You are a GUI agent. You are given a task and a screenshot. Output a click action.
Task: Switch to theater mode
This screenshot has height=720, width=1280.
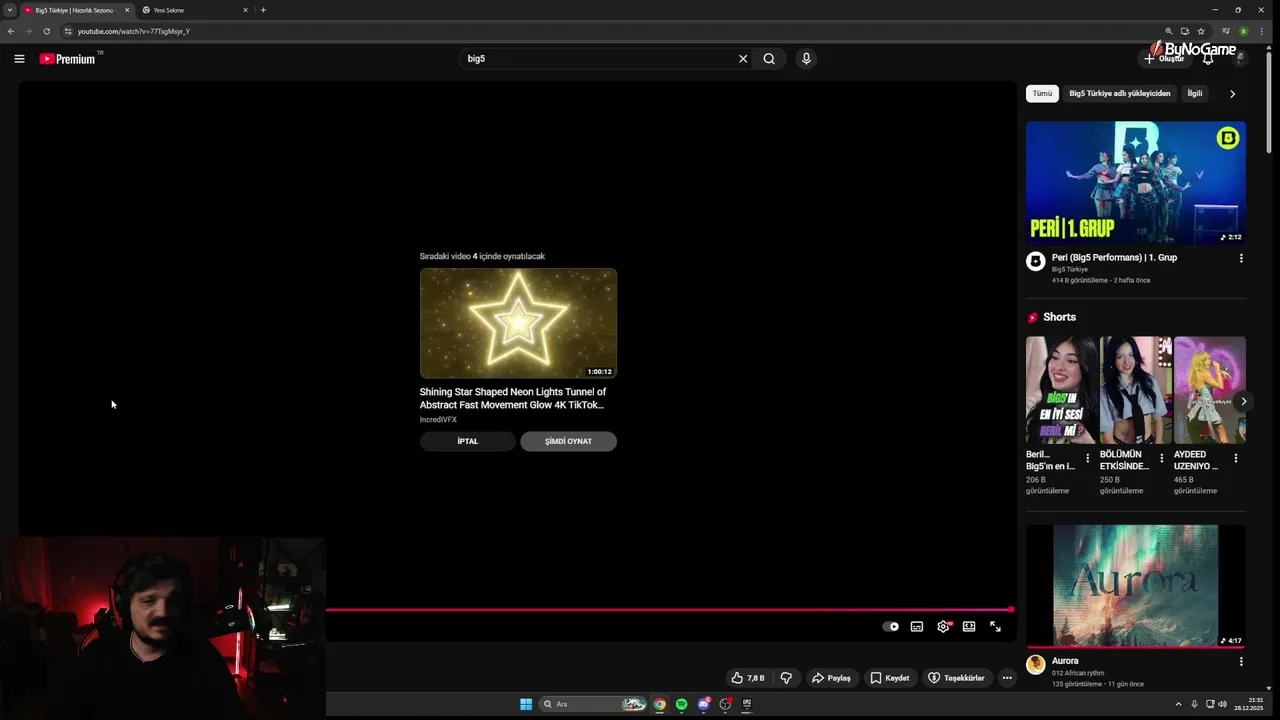point(969,627)
